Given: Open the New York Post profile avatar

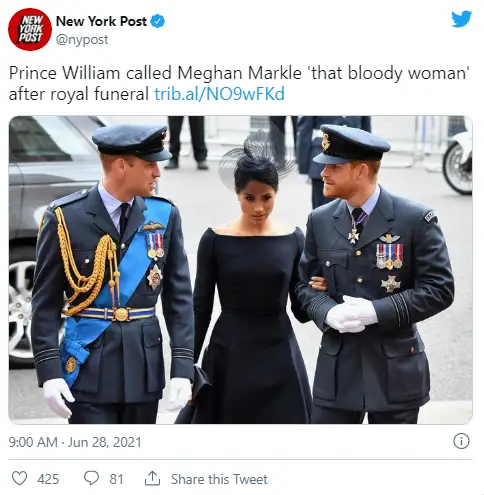Looking at the screenshot, I should pyautogui.click(x=30, y=29).
